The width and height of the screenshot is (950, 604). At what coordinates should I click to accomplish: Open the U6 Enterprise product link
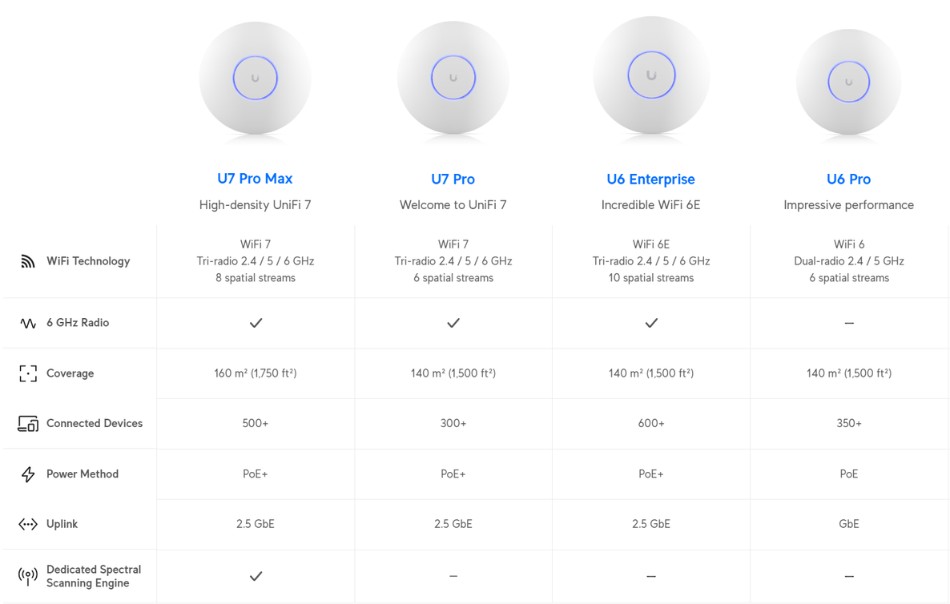[651, 179]
